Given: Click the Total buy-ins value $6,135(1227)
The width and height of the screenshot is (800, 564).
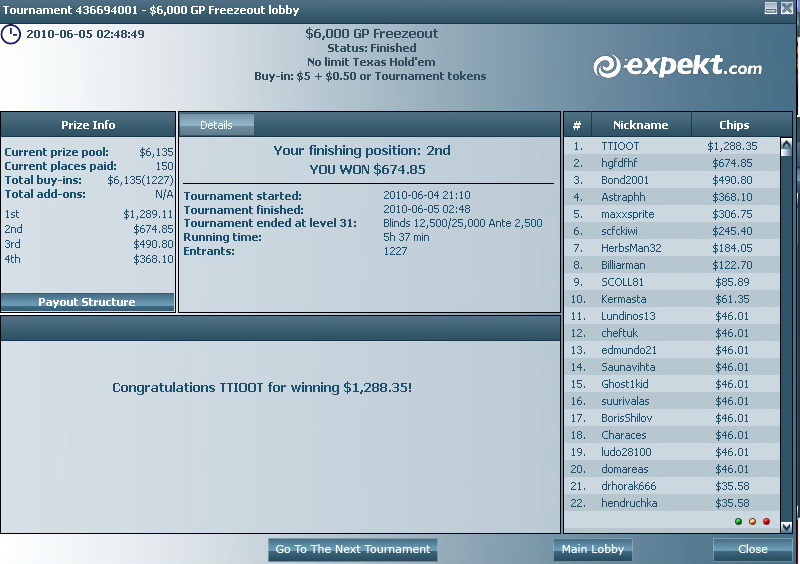Looking at the screenshot, I should (140, 180).
